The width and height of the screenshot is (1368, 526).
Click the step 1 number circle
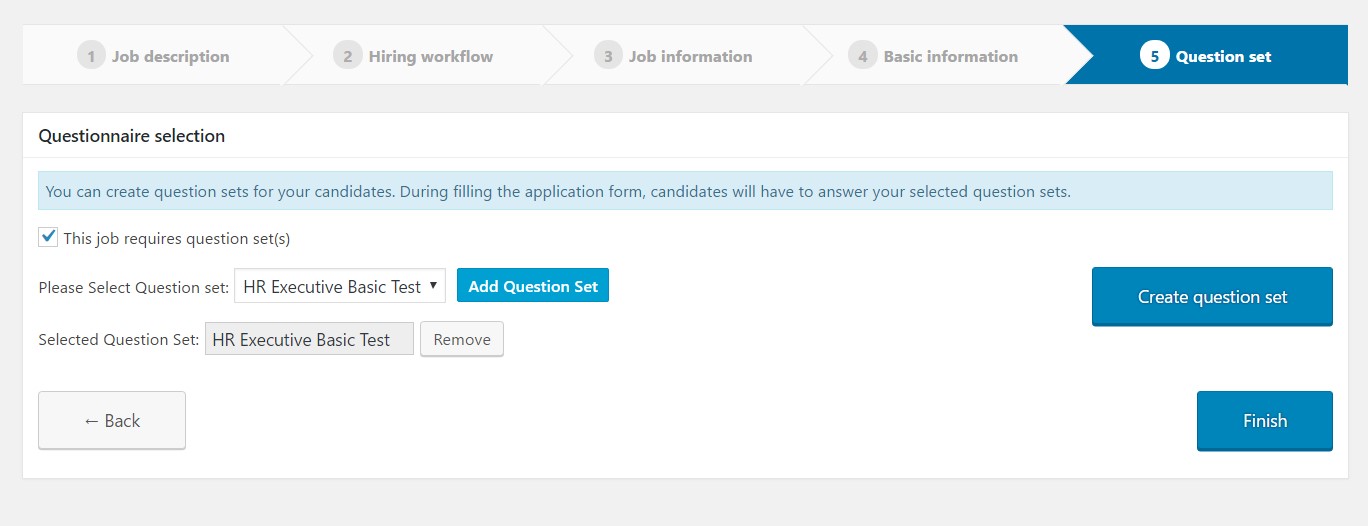coord(90,56)
